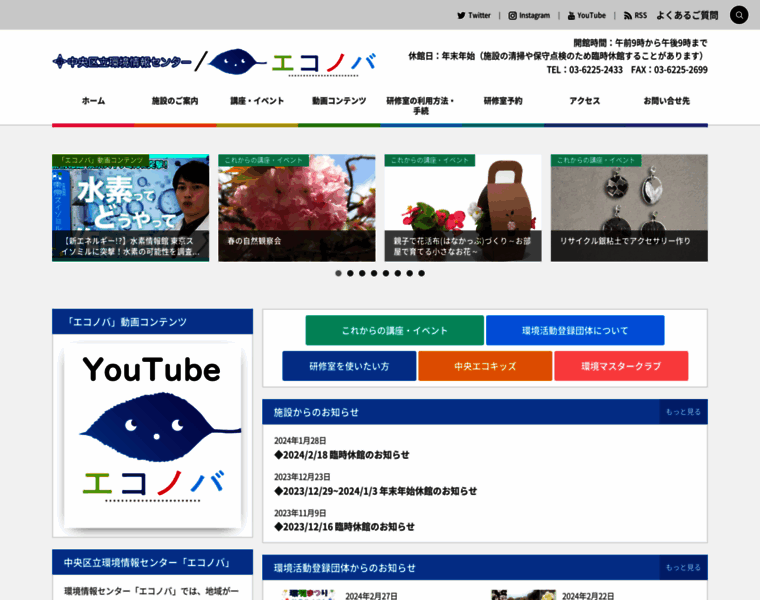Image resolution: width=760 pixels, height=600 pixels.
Task: Click the orange 中央エコキッズ button
Action: coord(485,366)
